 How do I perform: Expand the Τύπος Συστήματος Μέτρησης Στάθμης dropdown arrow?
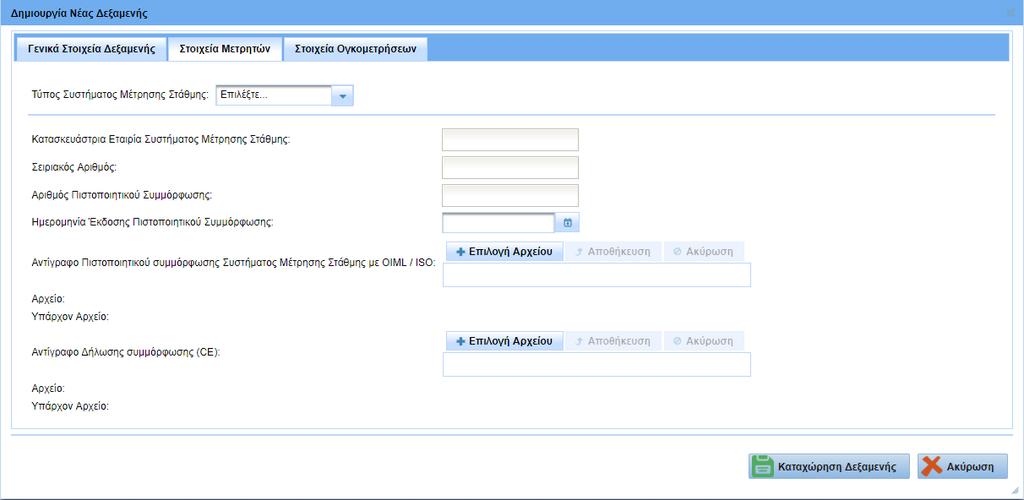click(x=343, y=95)
